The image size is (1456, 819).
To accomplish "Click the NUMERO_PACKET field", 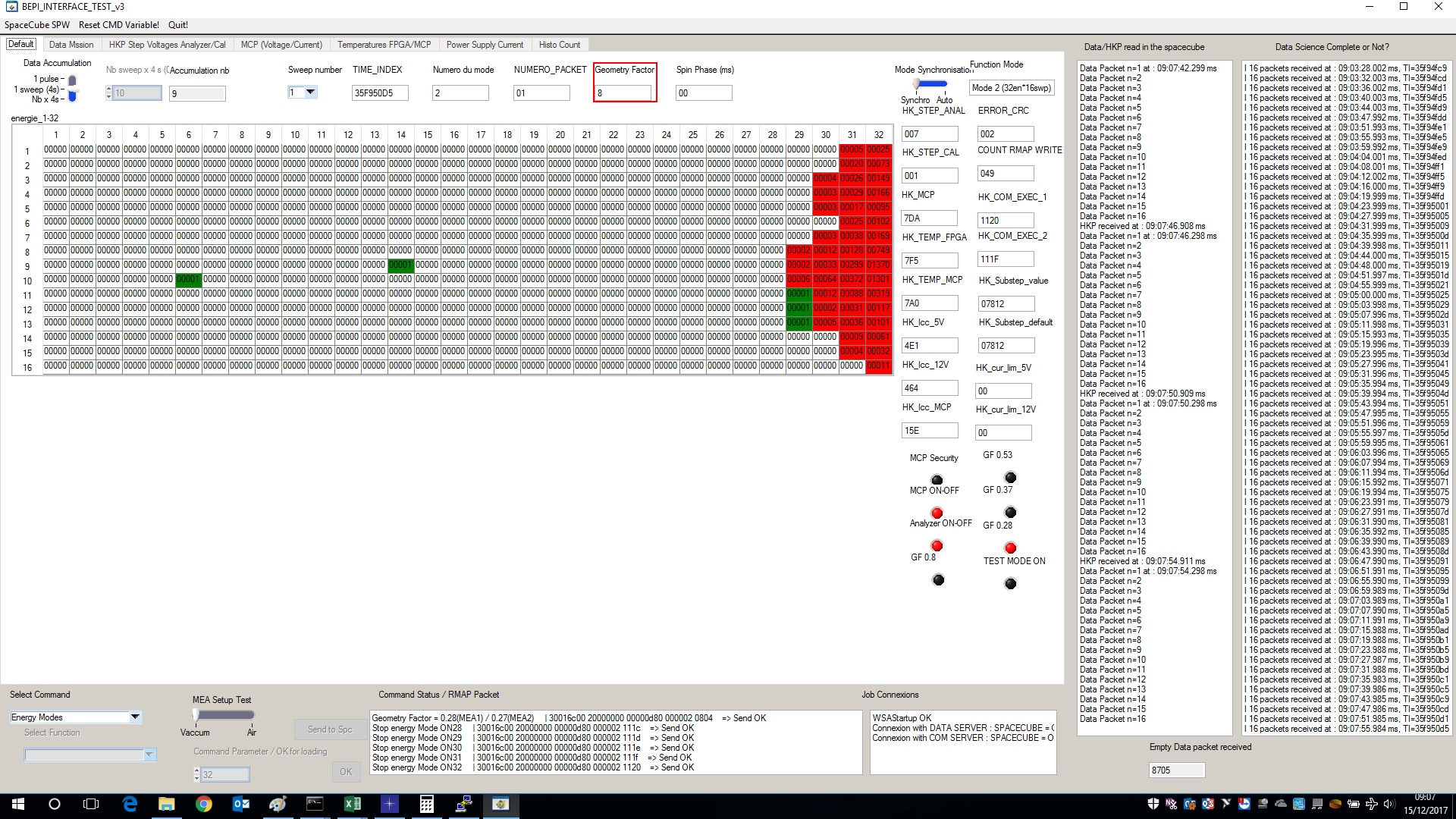I will point(541,93).
